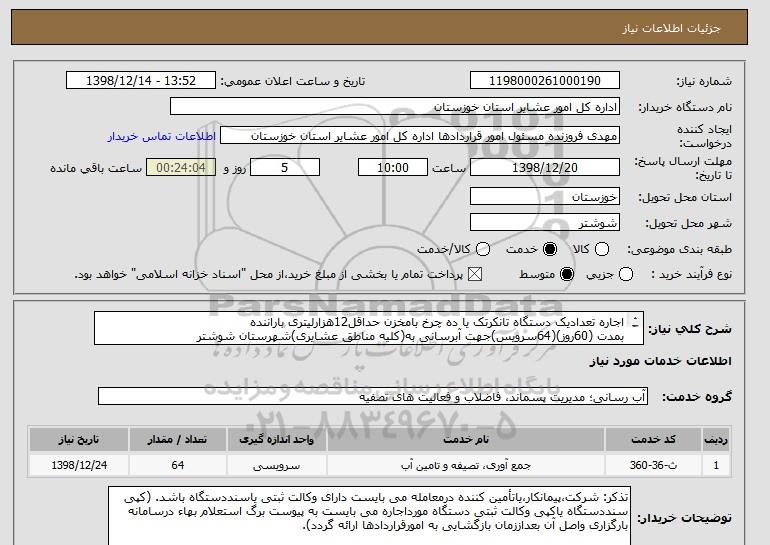
Task: Click the buyer organization name field
Action: [395, 107]
